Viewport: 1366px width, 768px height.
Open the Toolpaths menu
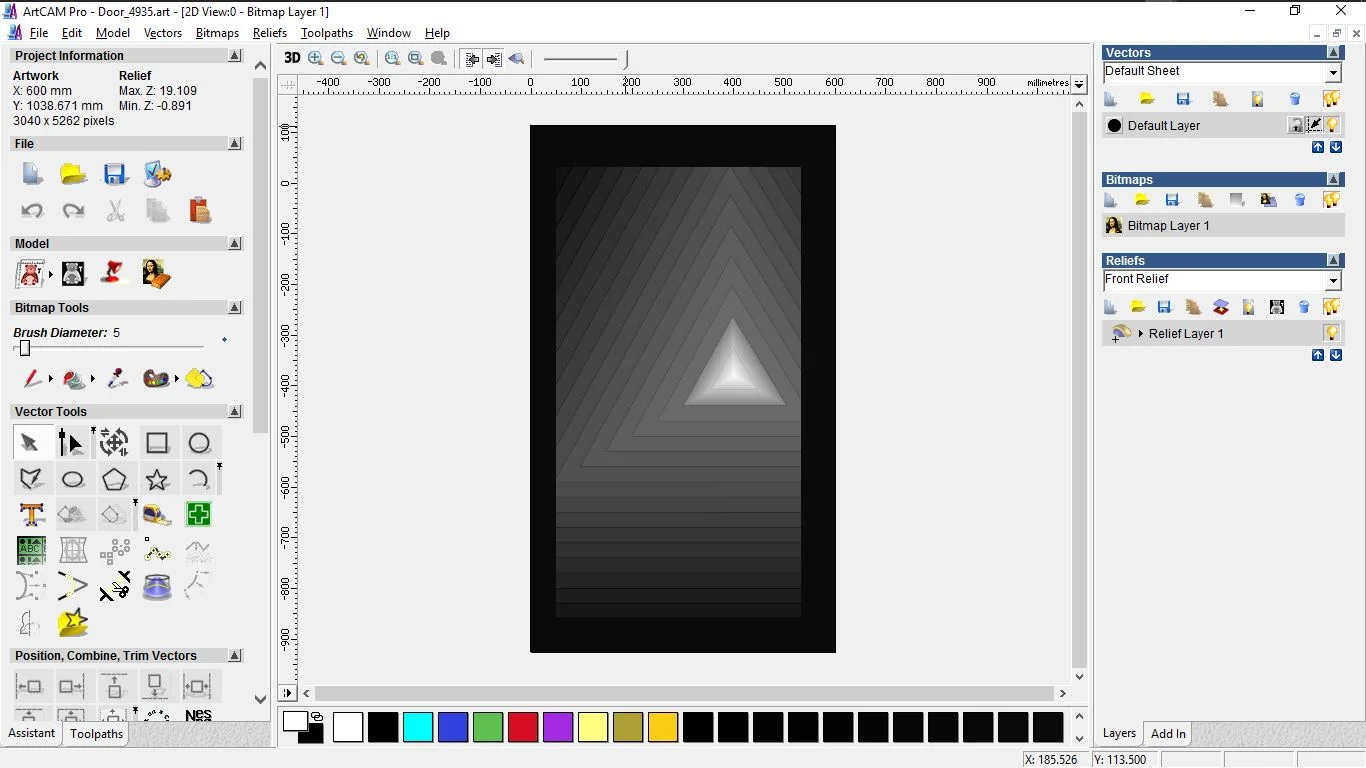(x=326, y=33)
